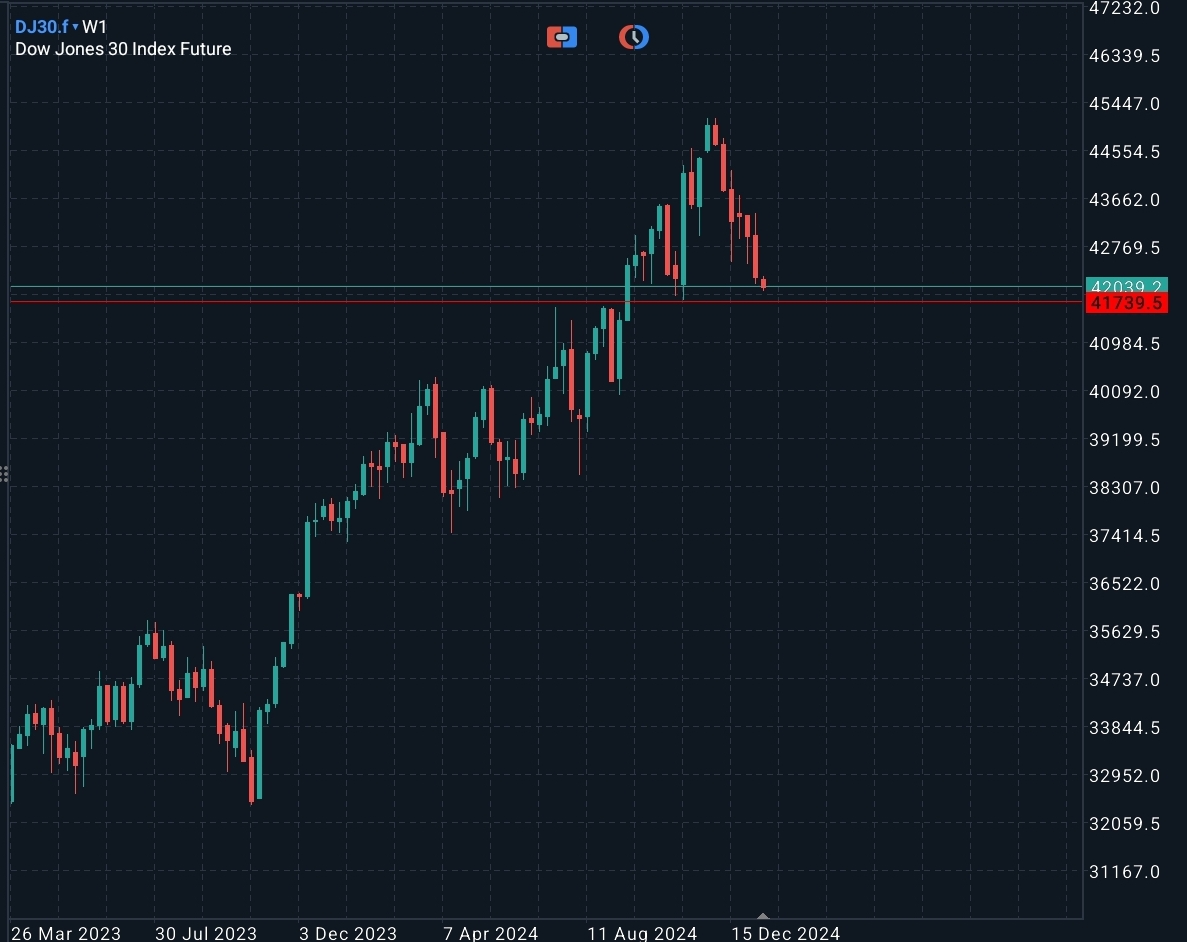The width and height of the screenshot is (1187, 942).
Task: Click the 15 Dec 2024 date label
Action: pos(786,933)
